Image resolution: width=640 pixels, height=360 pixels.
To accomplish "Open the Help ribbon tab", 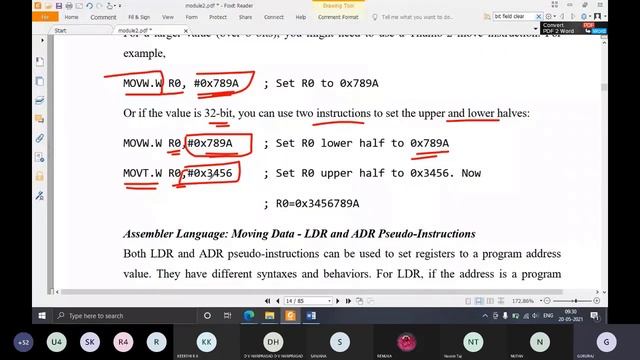I will [301, 17].
